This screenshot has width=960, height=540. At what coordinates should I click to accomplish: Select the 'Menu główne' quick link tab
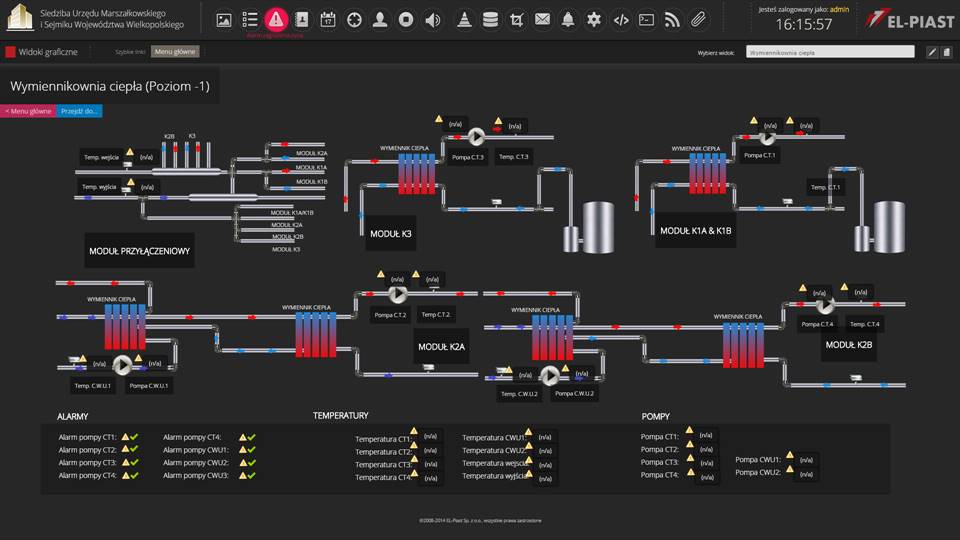coord(175,52)
